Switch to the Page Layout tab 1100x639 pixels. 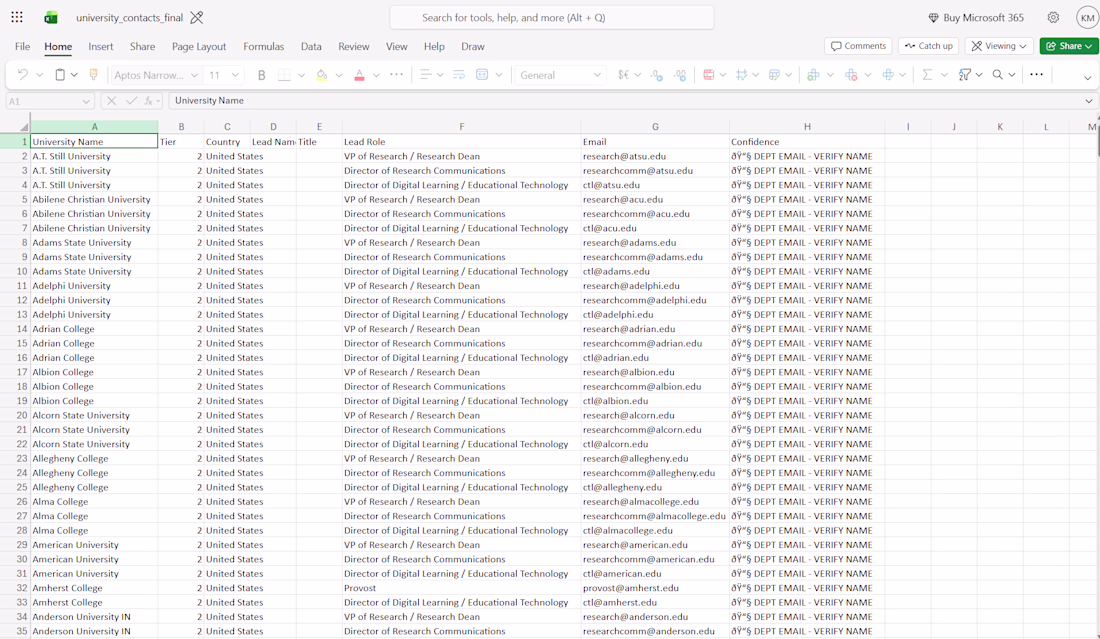click(x=199, y=46)
